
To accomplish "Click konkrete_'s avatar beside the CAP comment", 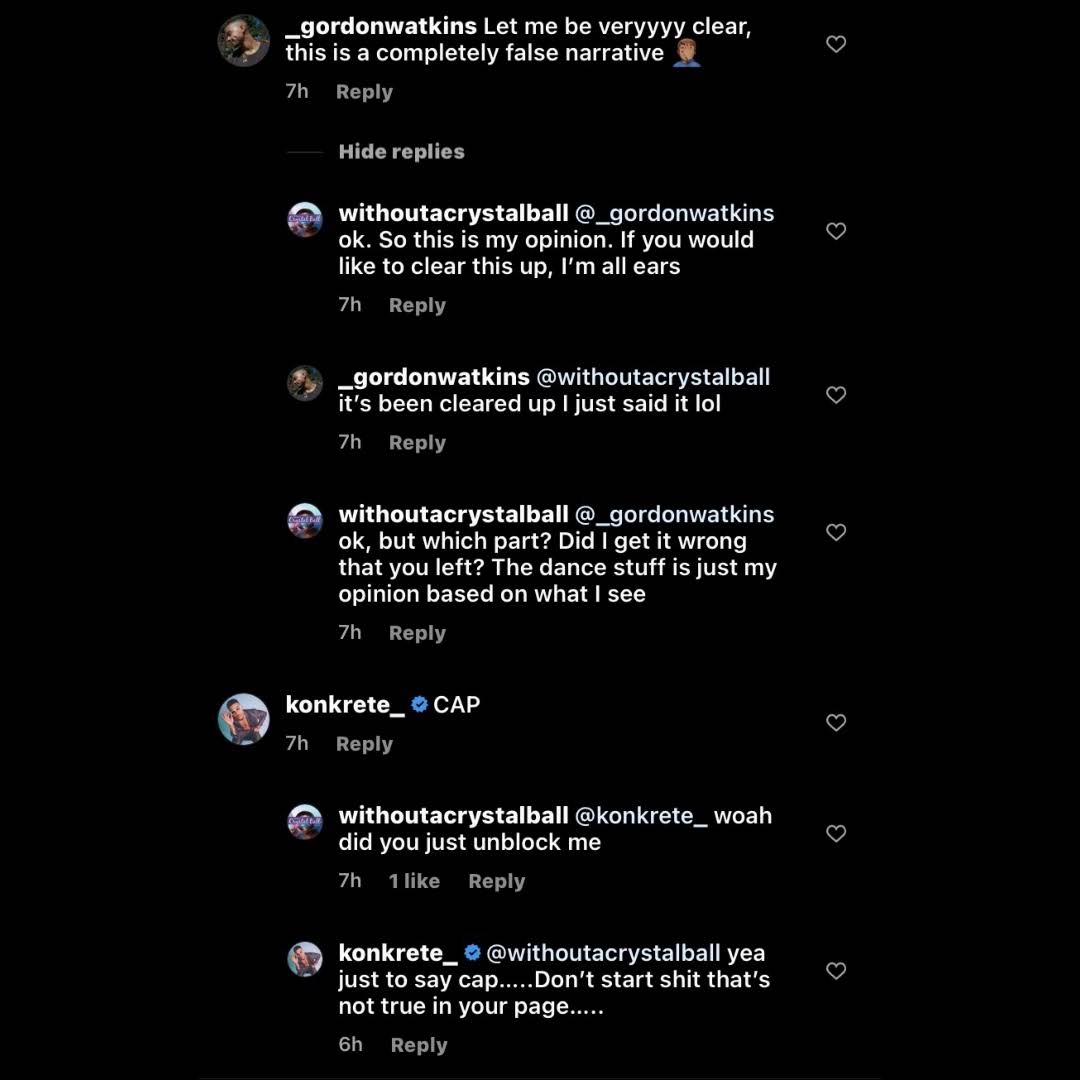I will pos(244,719).
